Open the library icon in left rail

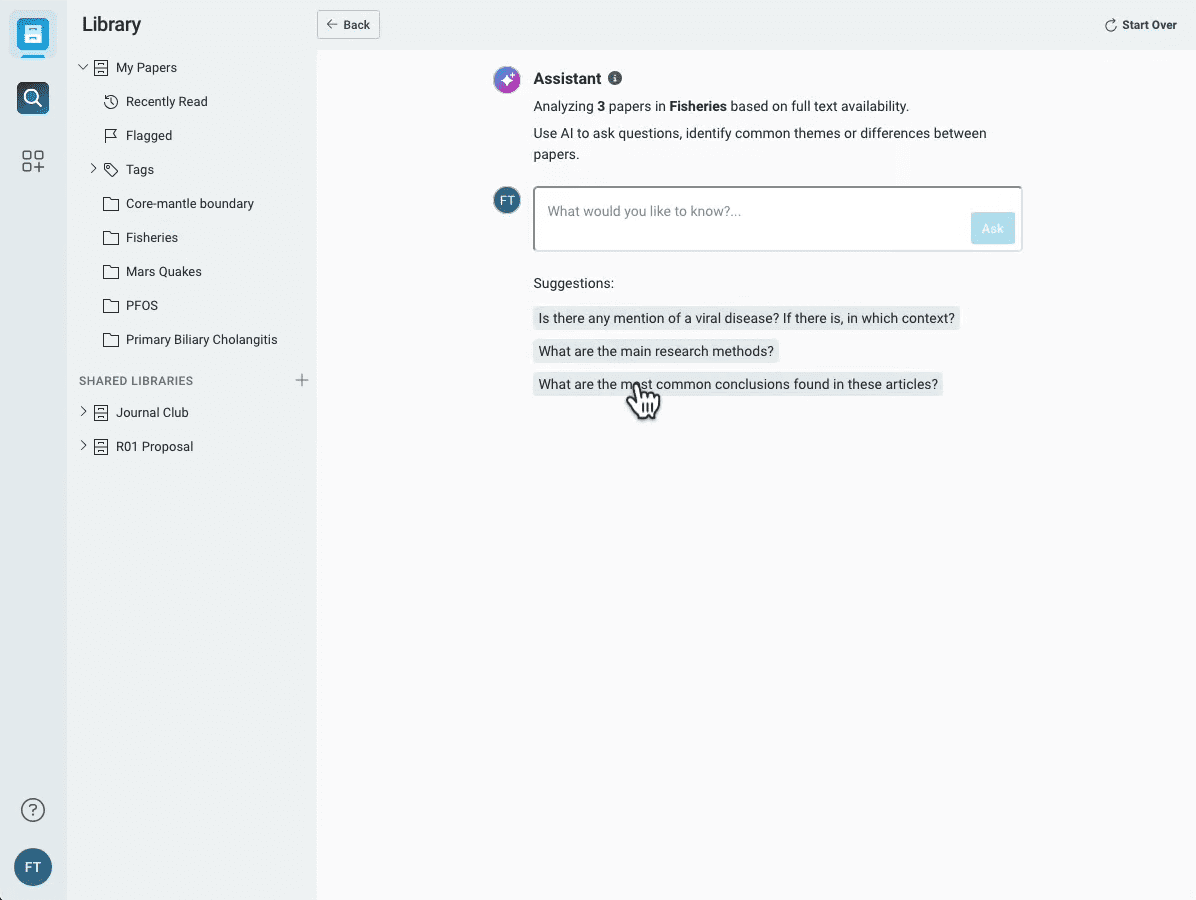(33, 35)
